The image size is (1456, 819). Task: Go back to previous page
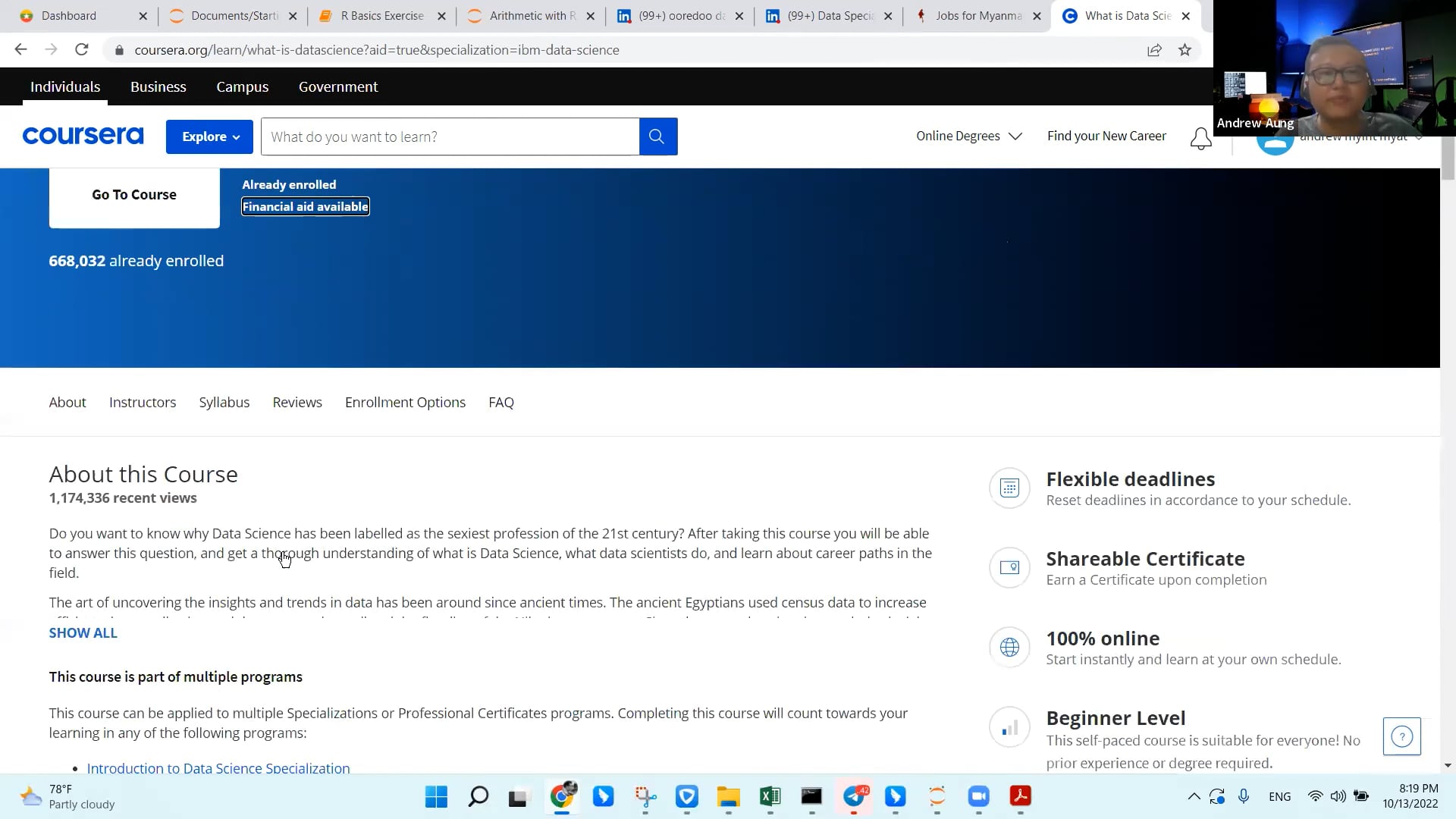pos(20,50)
